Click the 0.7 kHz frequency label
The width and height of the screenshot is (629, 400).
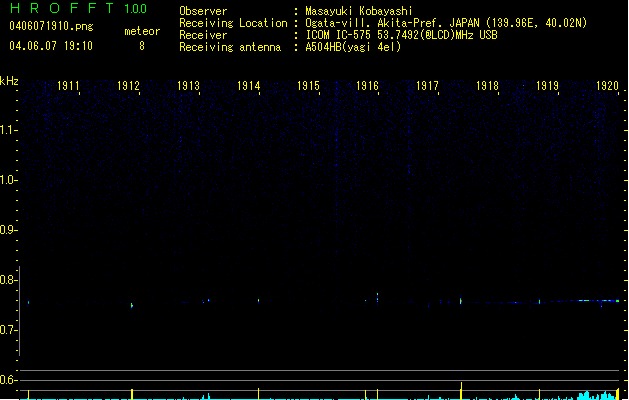8,330
